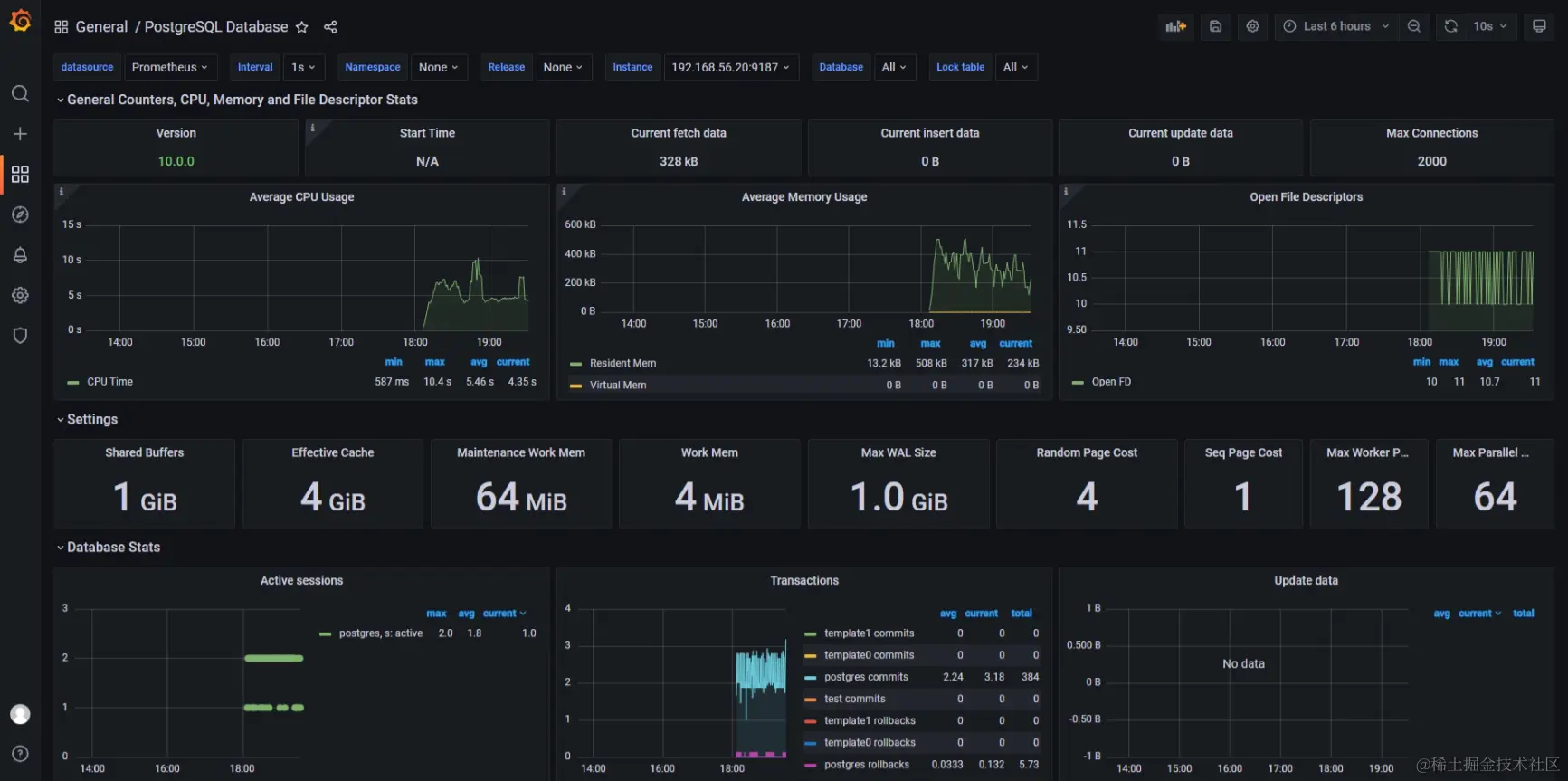Click the zoom out time range icon
The image size is (1568, 781).
[x=1413, y=26]
